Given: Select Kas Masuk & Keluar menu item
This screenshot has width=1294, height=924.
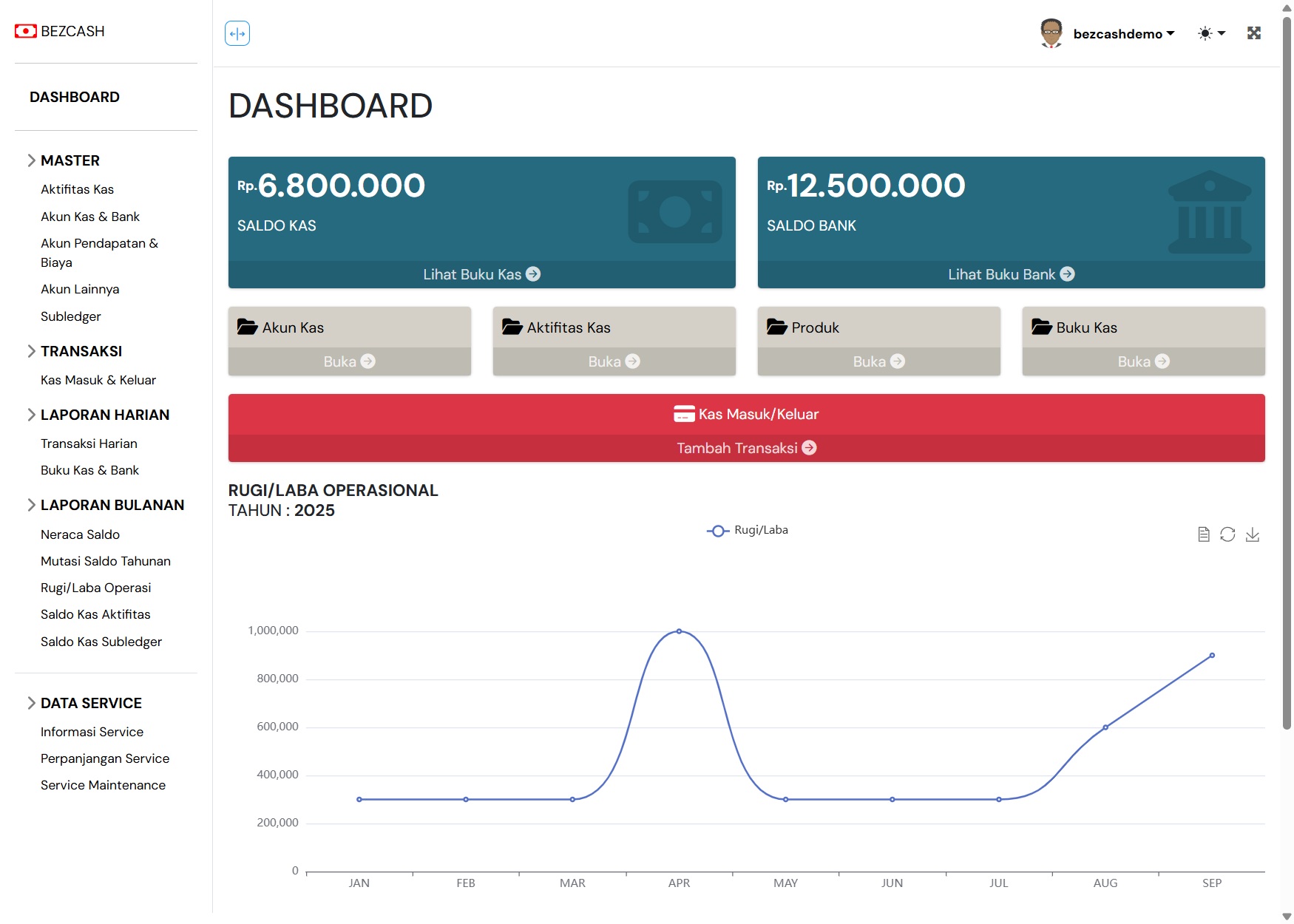Looking at the screenshot, I should tap(98, 380).
